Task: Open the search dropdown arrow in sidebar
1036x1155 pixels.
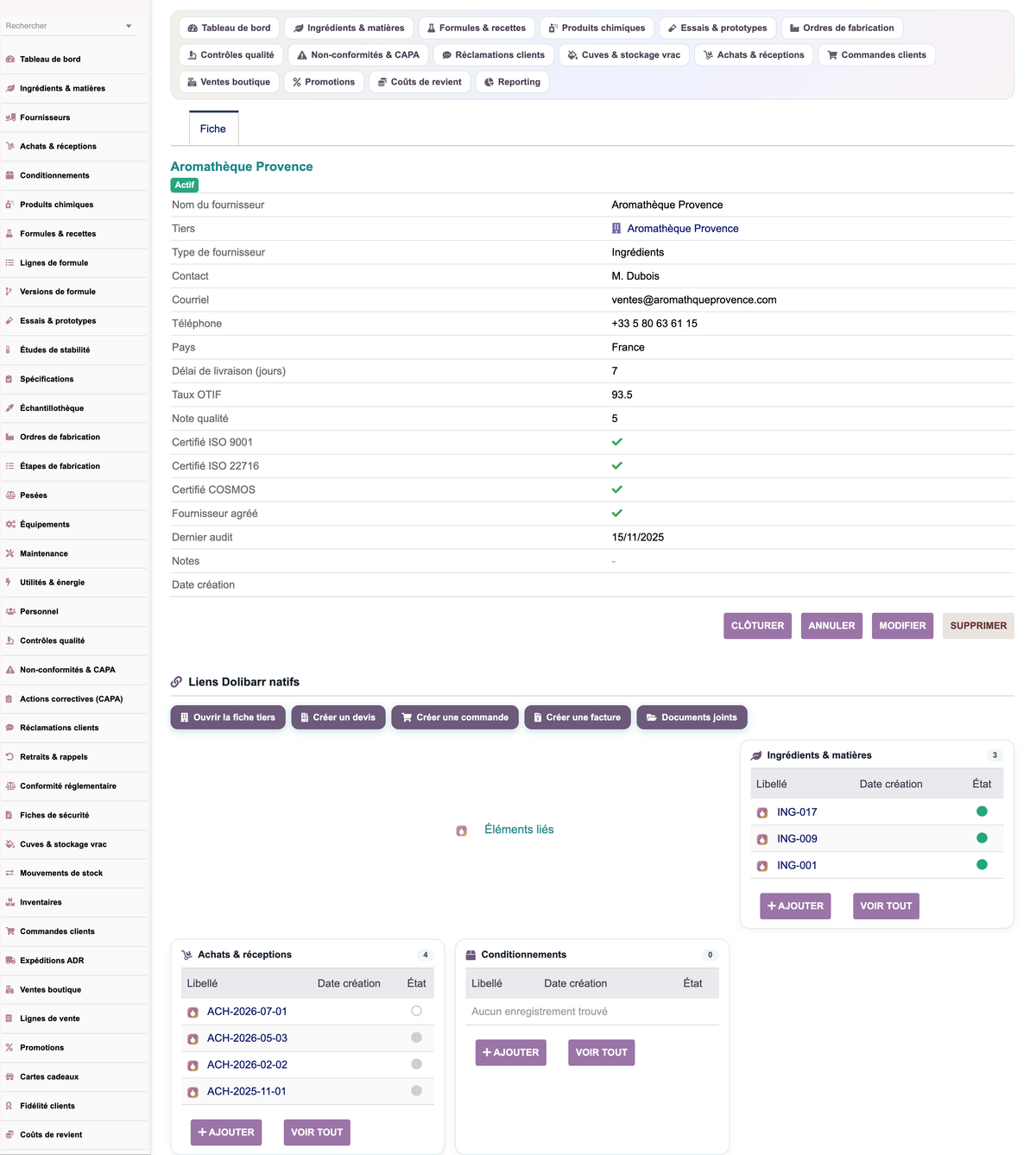Action: tap(129, 26)
